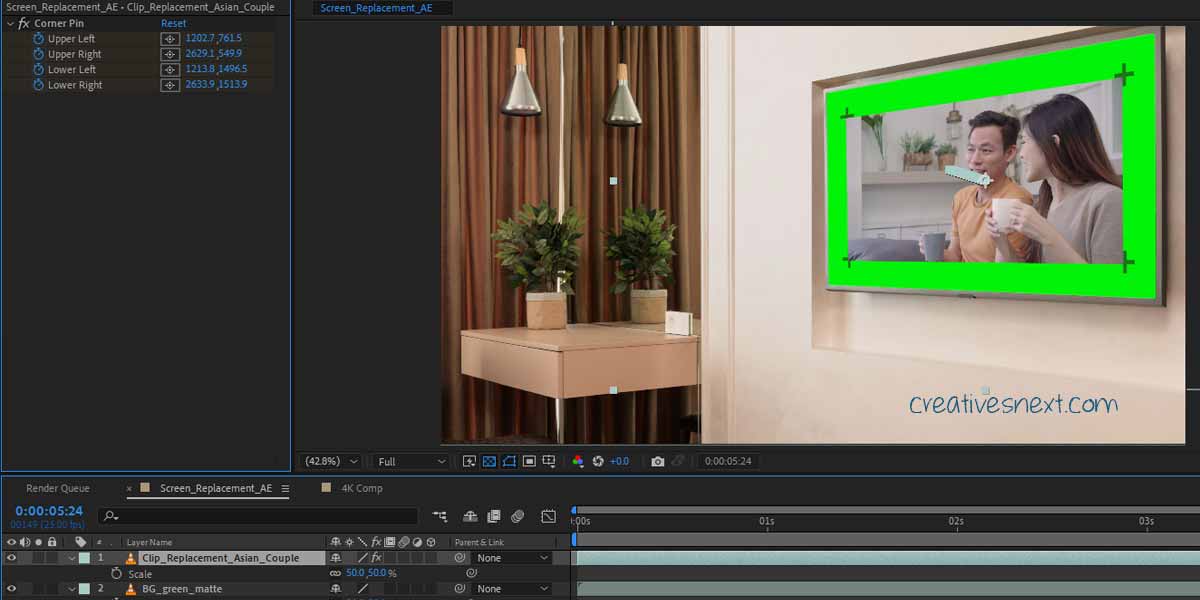
Task: Toggle the Scale constrain proportions link
Action: coord(335,574)
